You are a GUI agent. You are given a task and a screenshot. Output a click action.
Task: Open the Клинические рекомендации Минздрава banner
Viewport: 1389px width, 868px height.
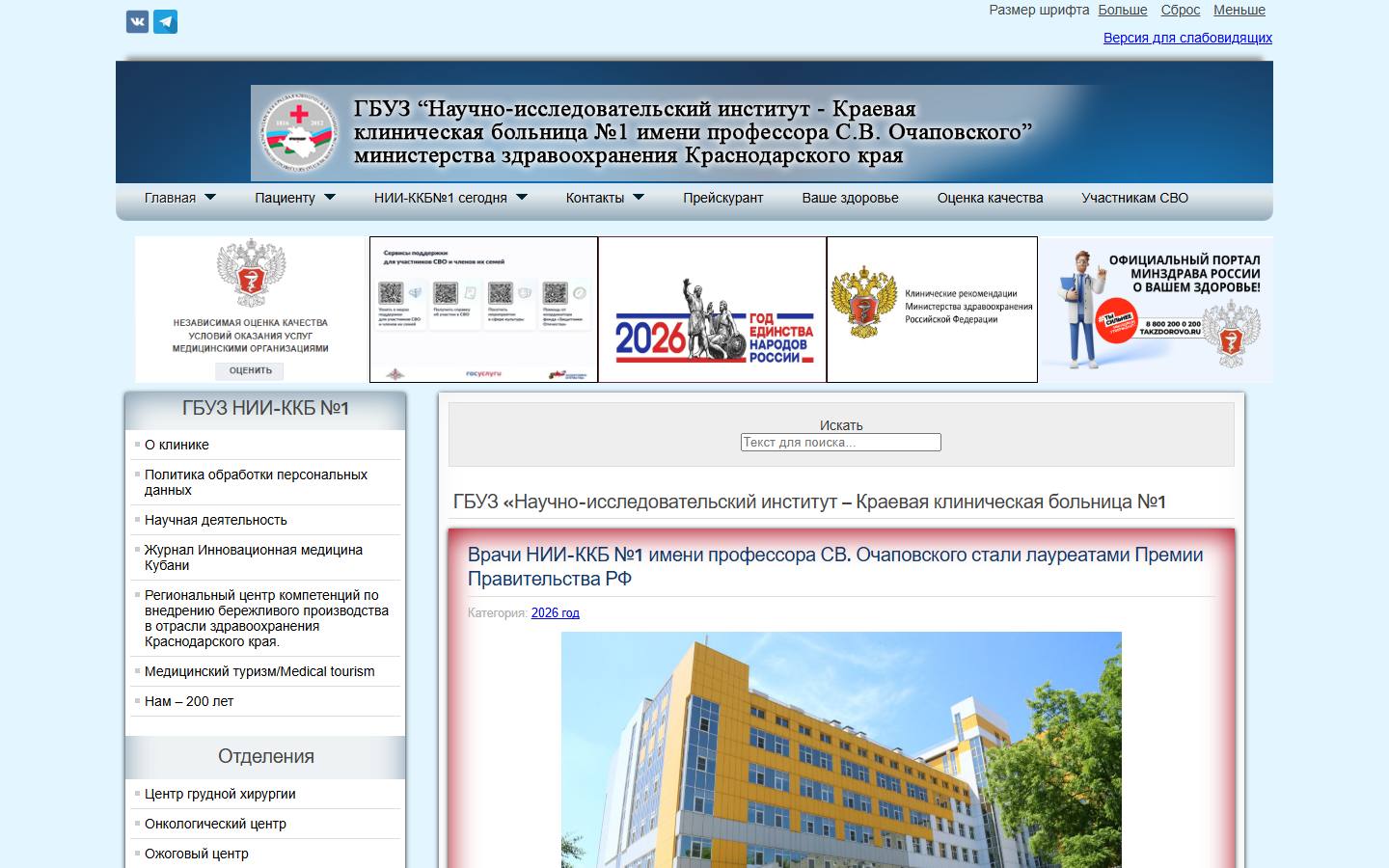coord(933,310)
